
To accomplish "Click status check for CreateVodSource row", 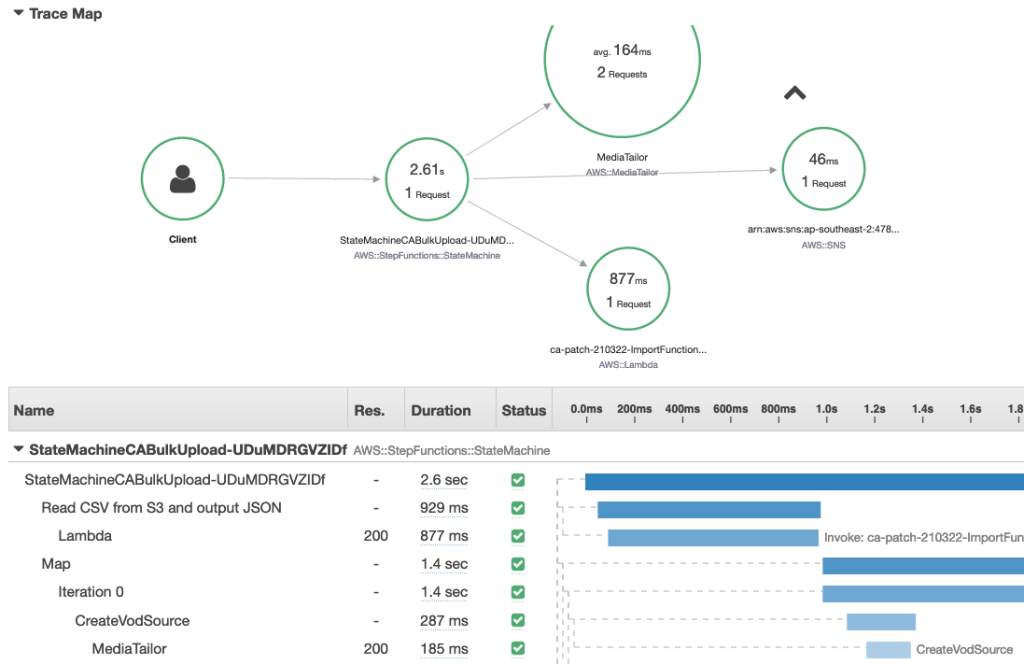I will [x=518, y=620].
